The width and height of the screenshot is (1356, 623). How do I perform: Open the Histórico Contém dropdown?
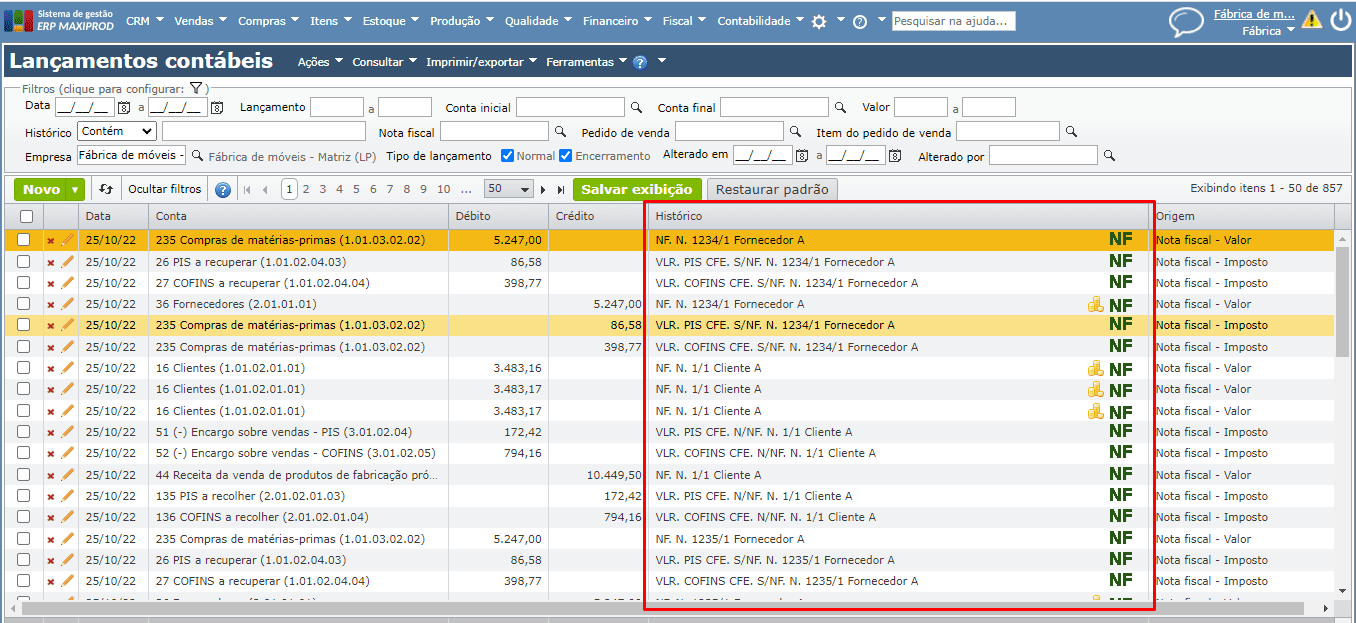[117, 131]
